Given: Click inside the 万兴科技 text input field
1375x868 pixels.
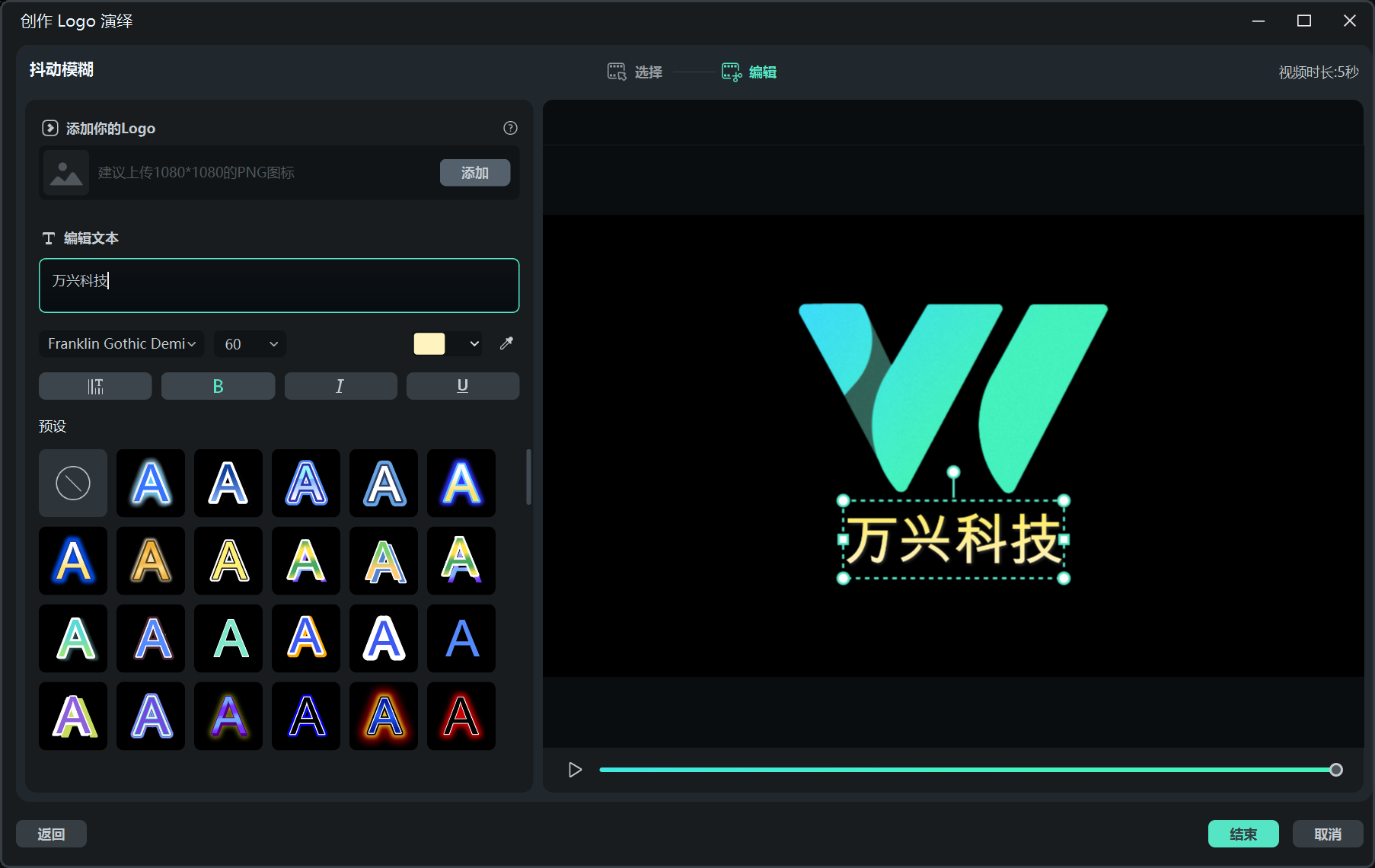Looking at the screenshot, I should pyautogui.click(x=279, y=286).
